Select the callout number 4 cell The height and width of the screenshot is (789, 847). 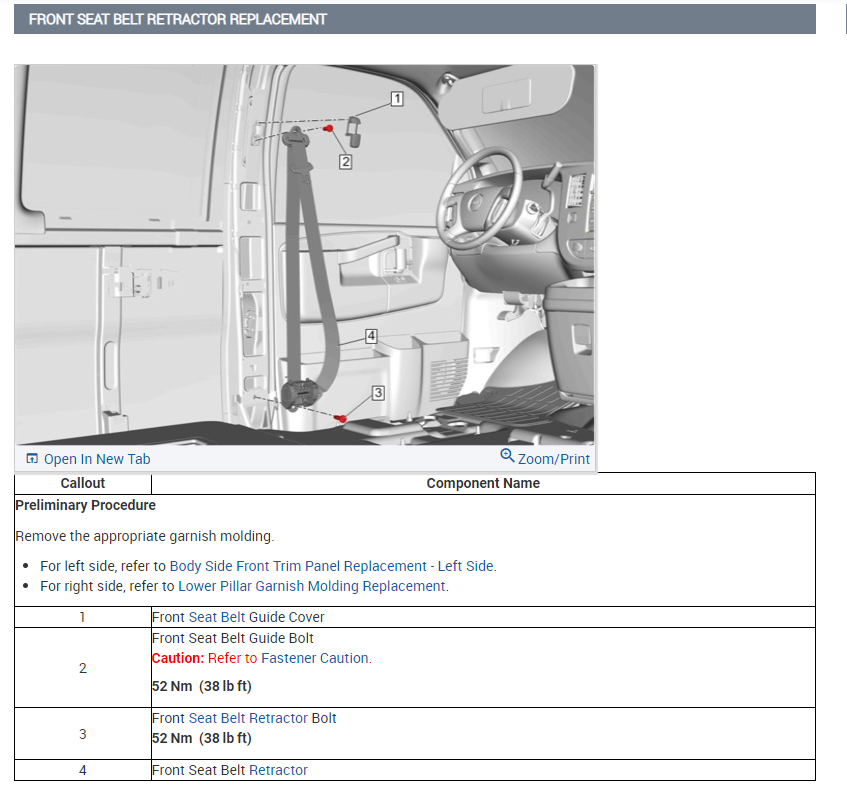[83, 770]
